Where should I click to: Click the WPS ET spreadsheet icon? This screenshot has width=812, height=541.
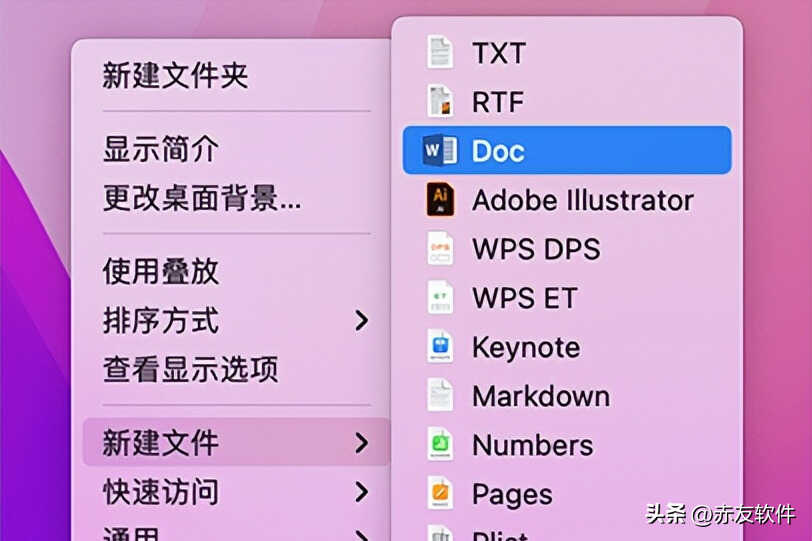(439, 298)
